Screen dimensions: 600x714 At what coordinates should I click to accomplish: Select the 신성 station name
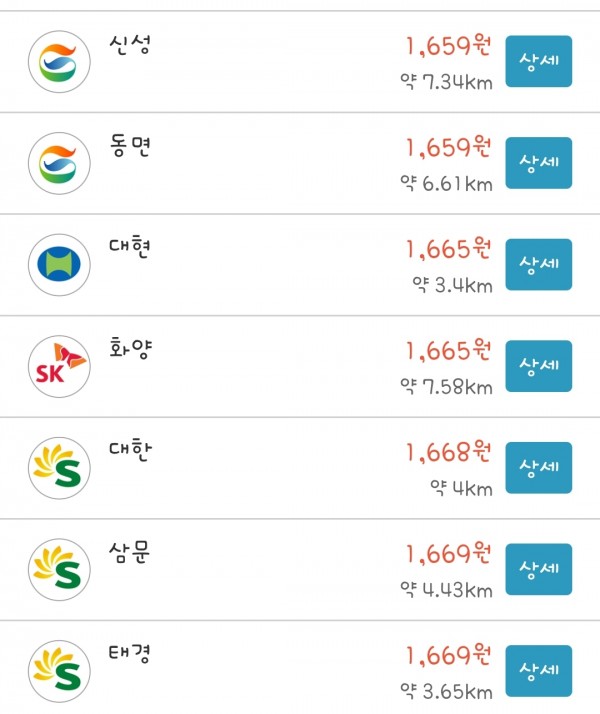130,45
